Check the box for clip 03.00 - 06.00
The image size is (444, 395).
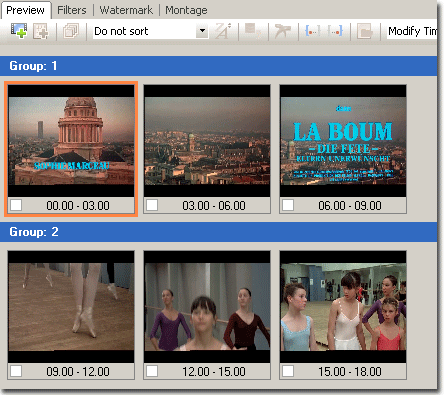point(152,205)
